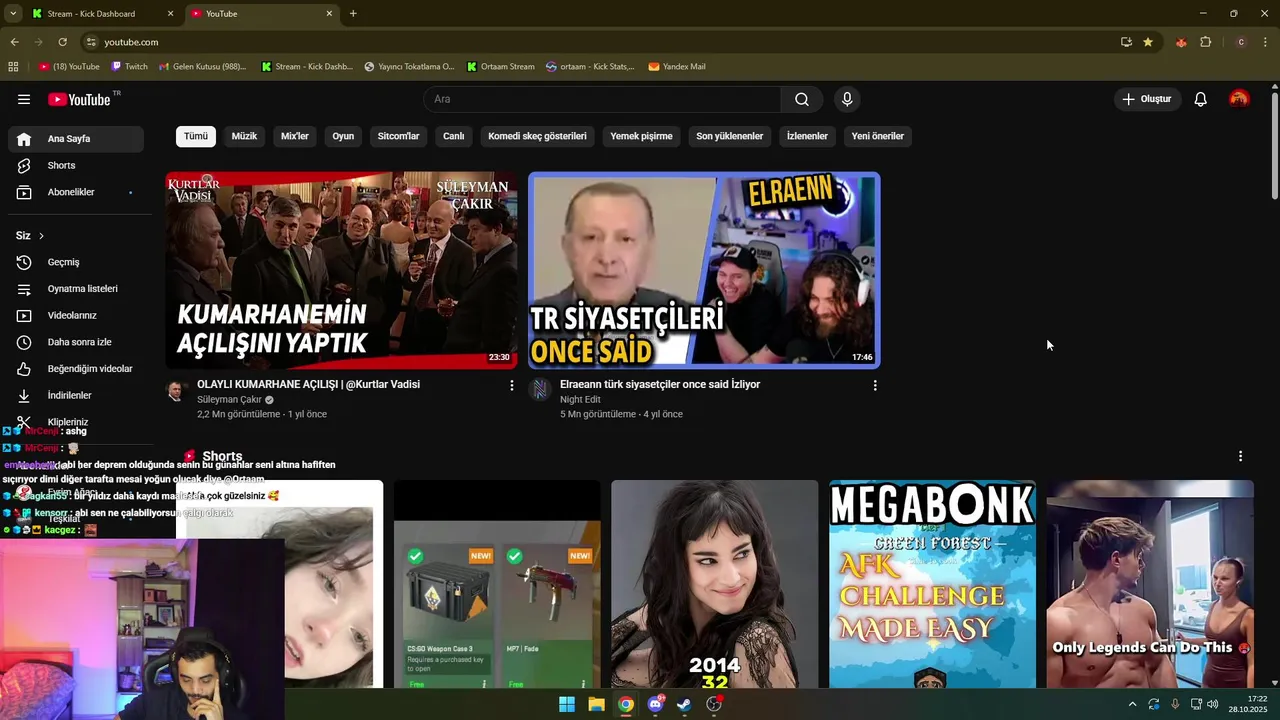
Task: Select the Oyun filter chip
Action: click(x=343, y=136)
